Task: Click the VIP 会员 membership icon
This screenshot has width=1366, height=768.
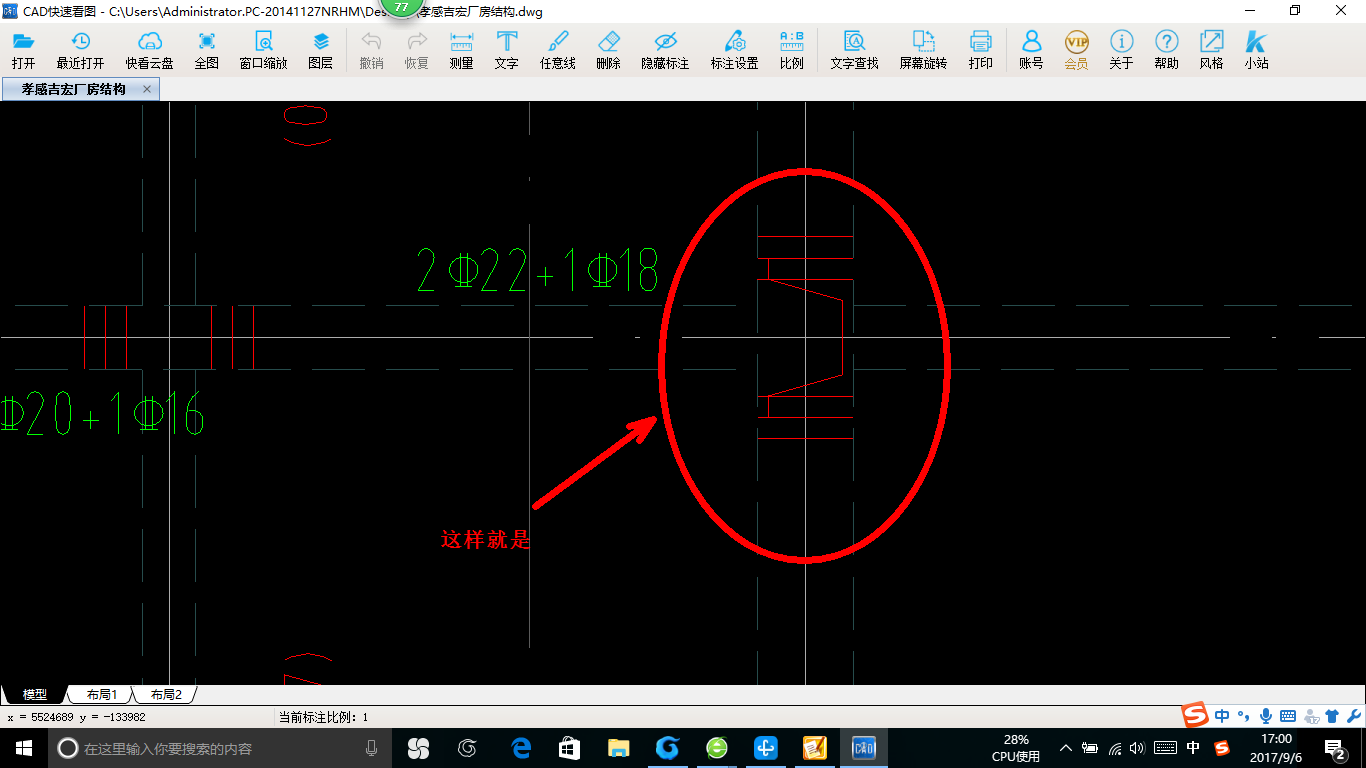Action: [1076, 50]
